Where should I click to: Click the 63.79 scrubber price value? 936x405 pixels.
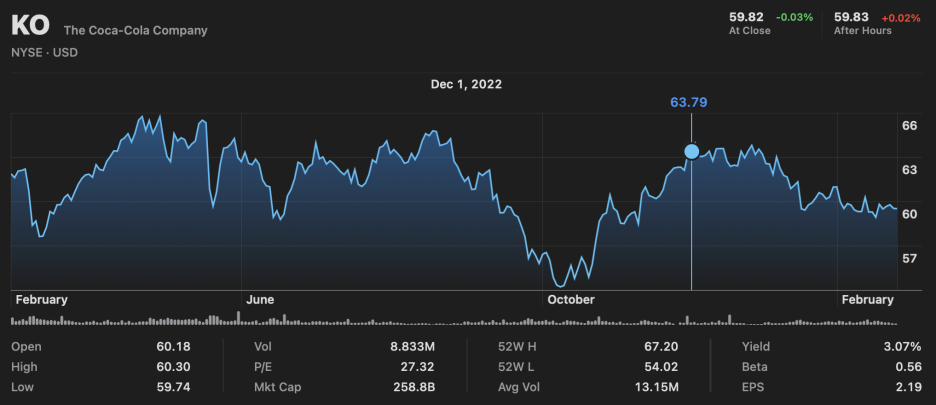pyautogui.click(x=689, y=102)
